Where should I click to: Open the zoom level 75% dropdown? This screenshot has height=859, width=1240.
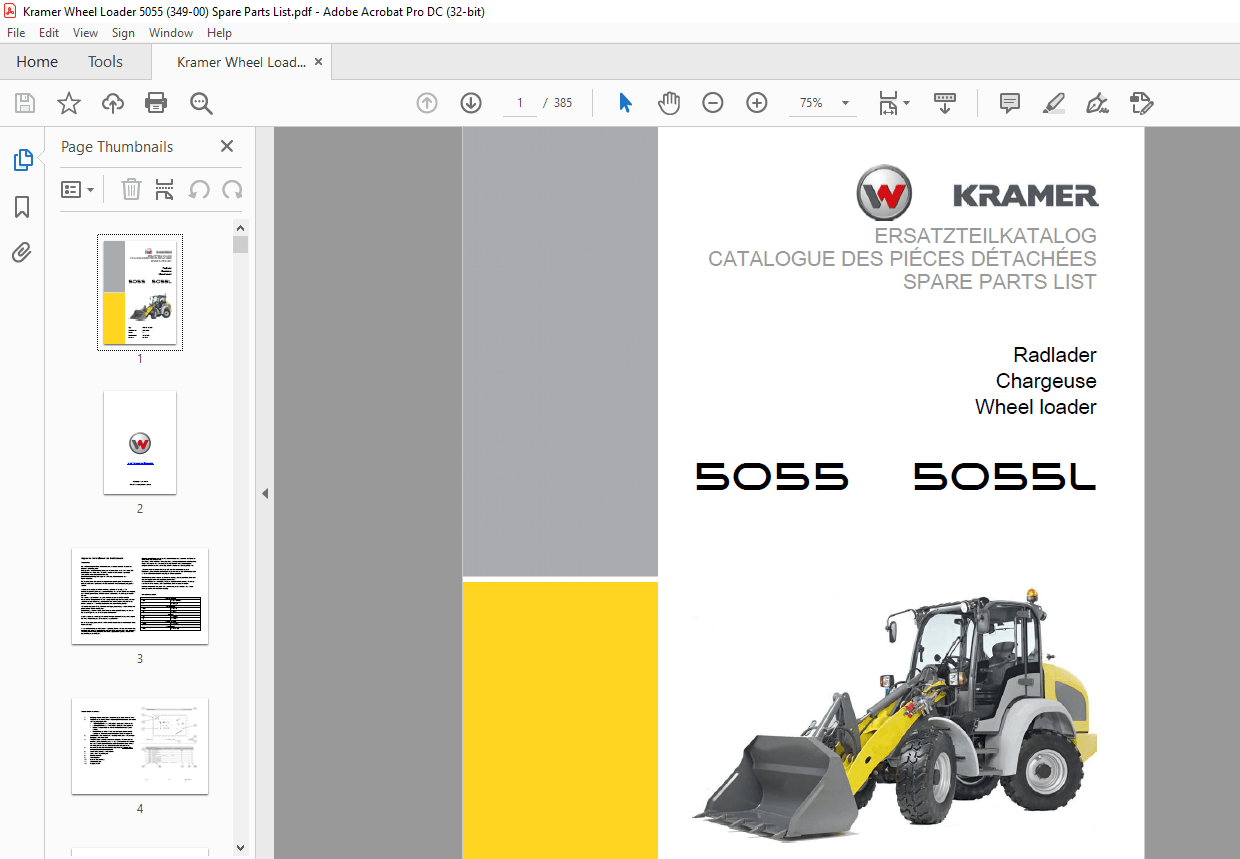(845, 102)
